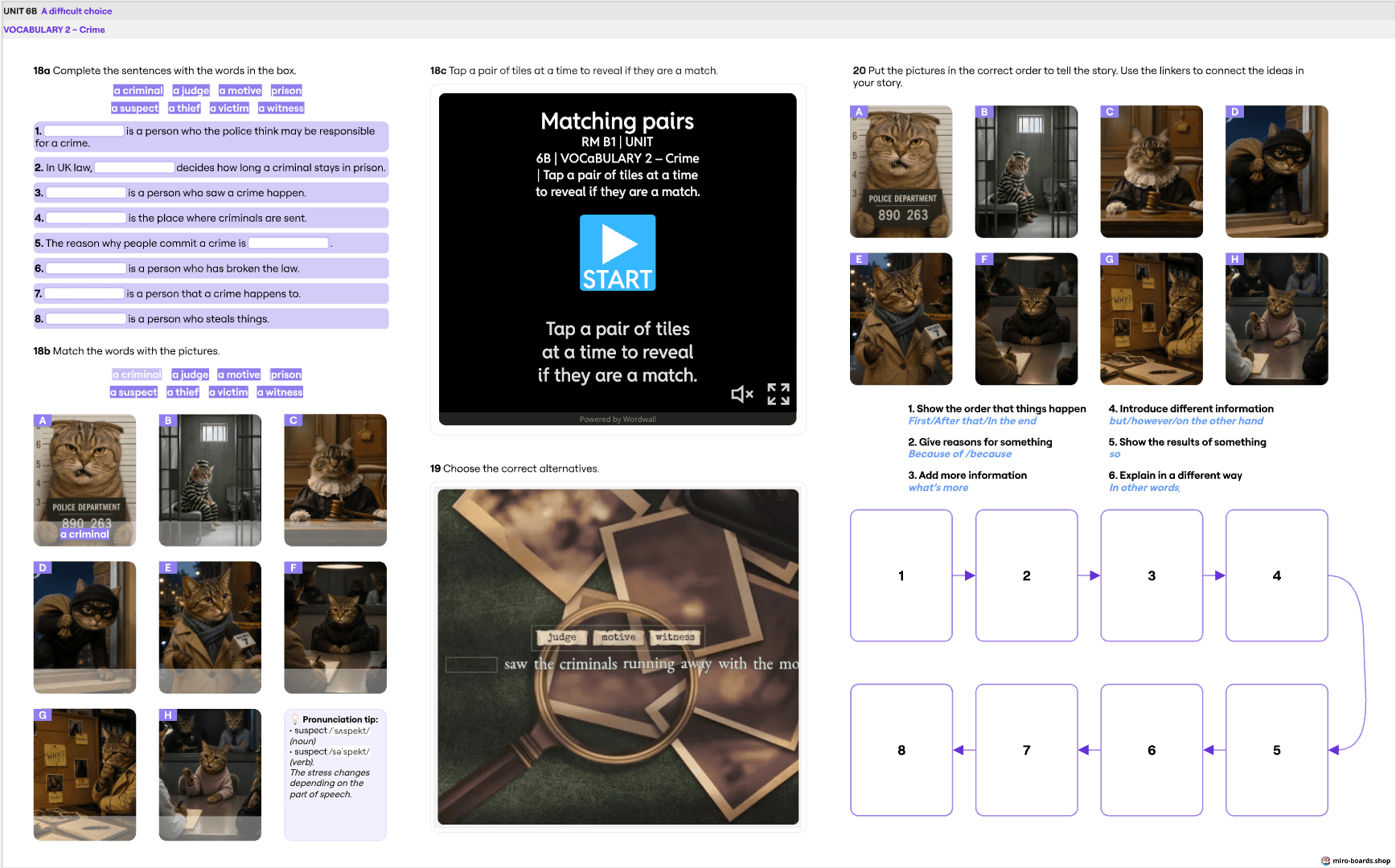Click the blank field in sentence 3
Viewport: 1396px width, 868px height.
point(86,193)
